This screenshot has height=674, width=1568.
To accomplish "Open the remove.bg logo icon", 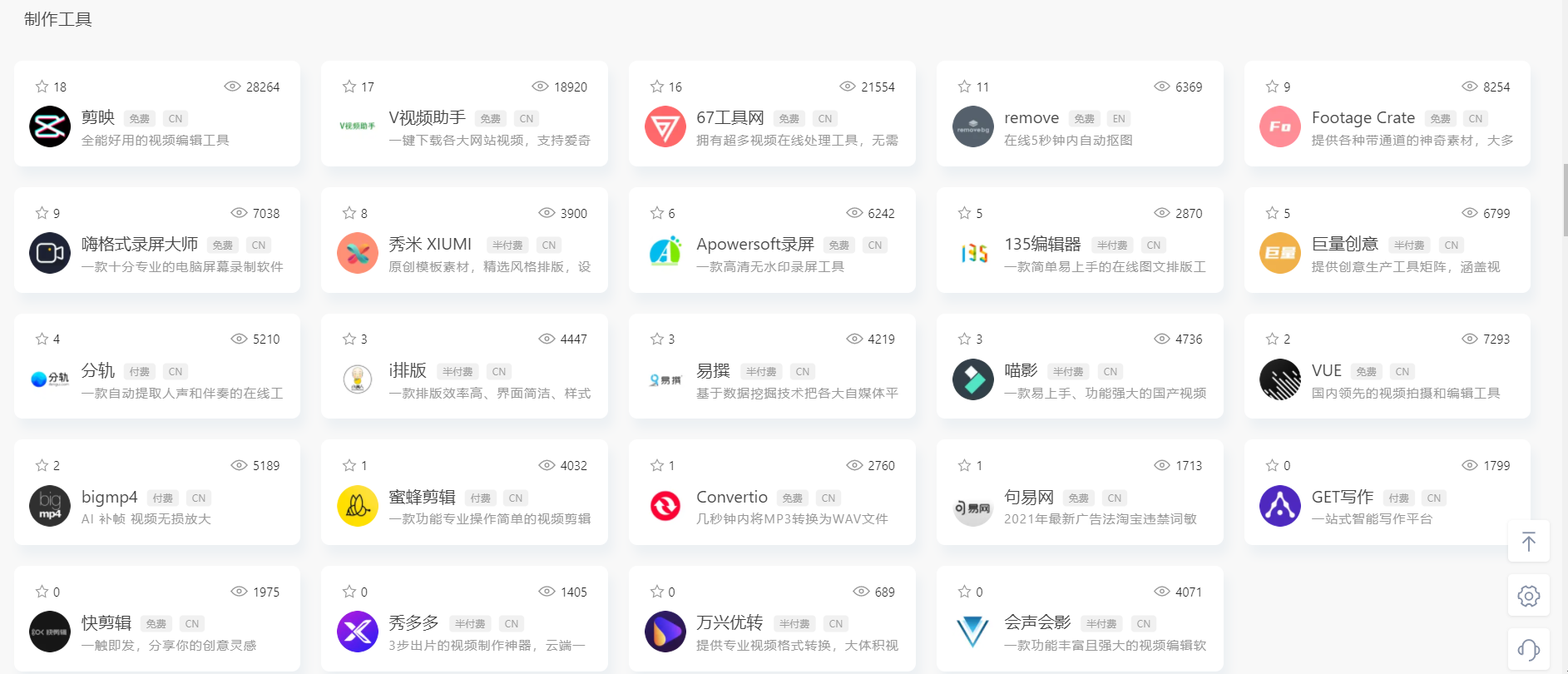I will click(973, 126).
